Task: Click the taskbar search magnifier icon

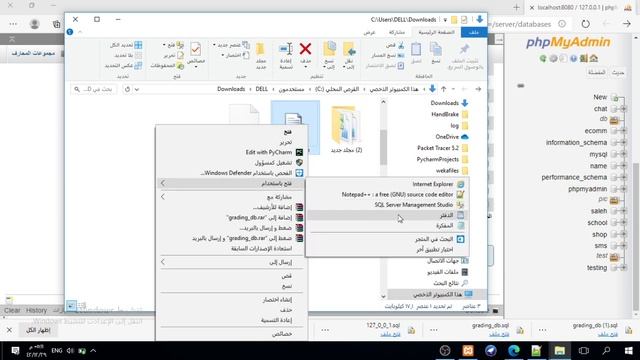Action: click(606, 351)
